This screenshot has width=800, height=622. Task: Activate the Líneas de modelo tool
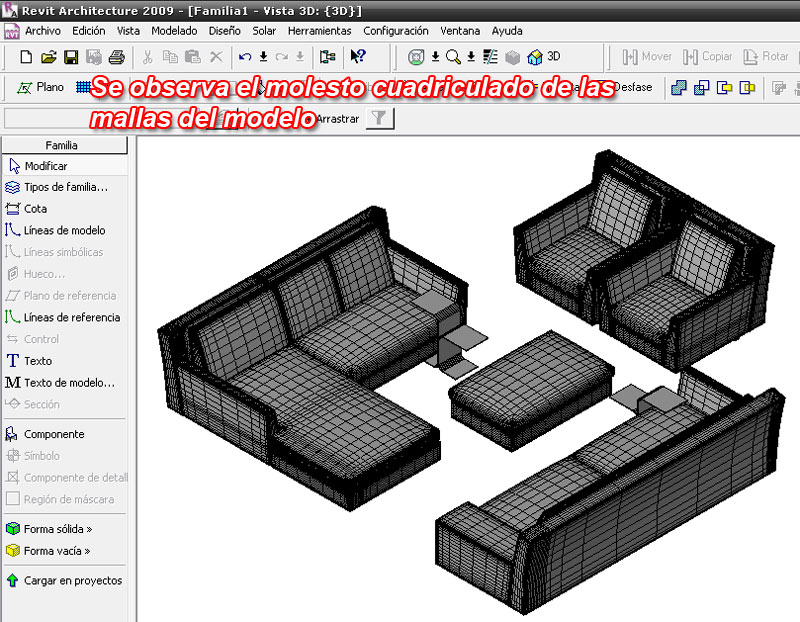pos(63,230)
